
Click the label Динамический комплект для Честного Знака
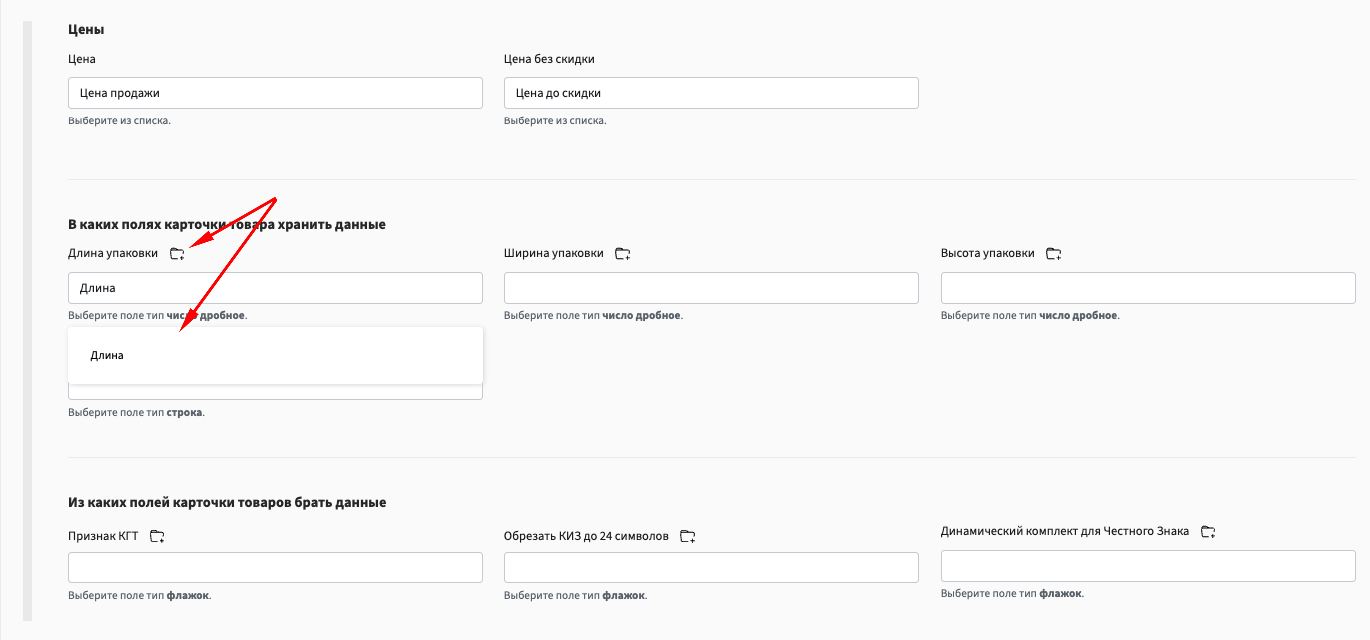pyautogui.click(x=1065, y=531)
